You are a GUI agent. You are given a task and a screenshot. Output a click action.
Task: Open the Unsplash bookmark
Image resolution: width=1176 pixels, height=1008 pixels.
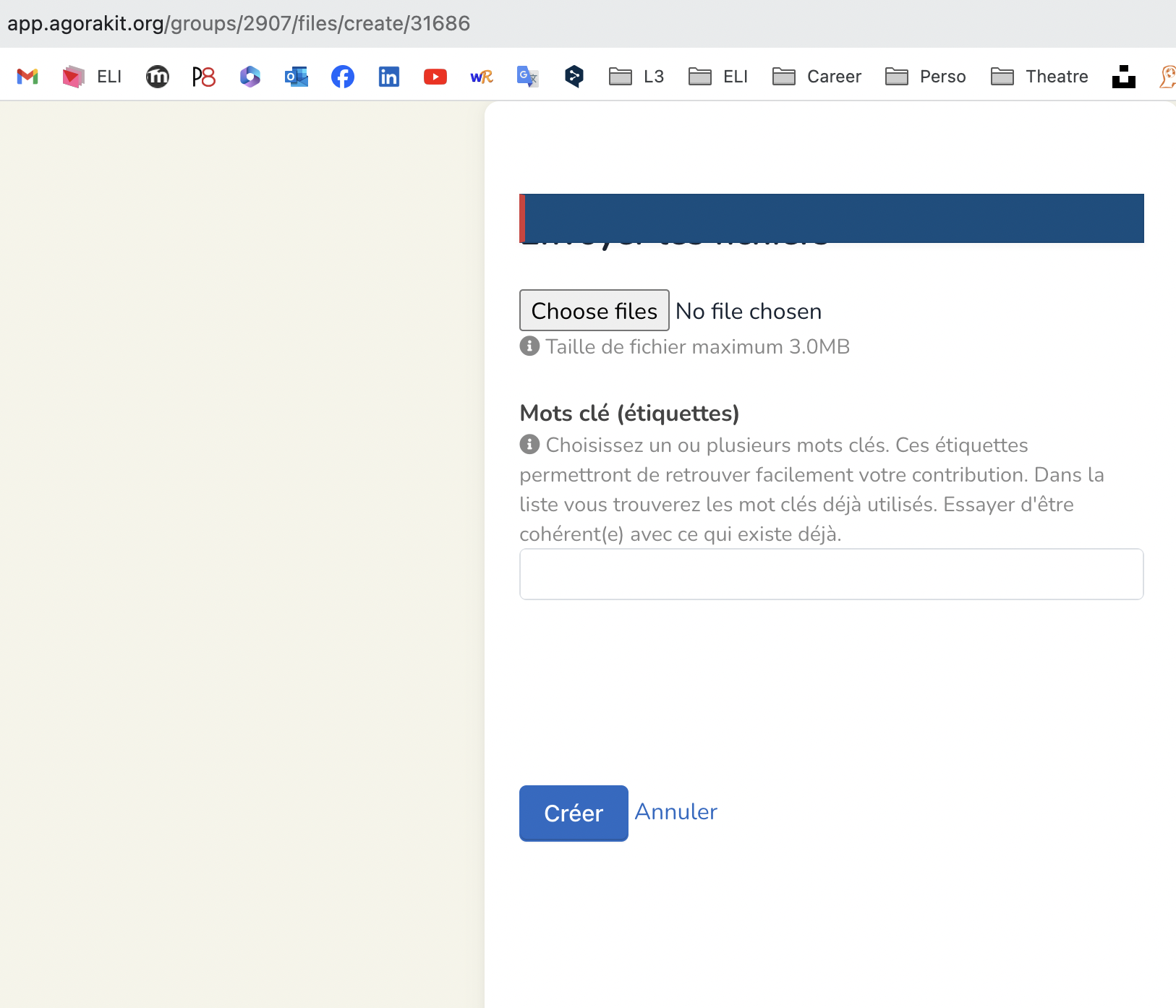tap(1123, 76)
